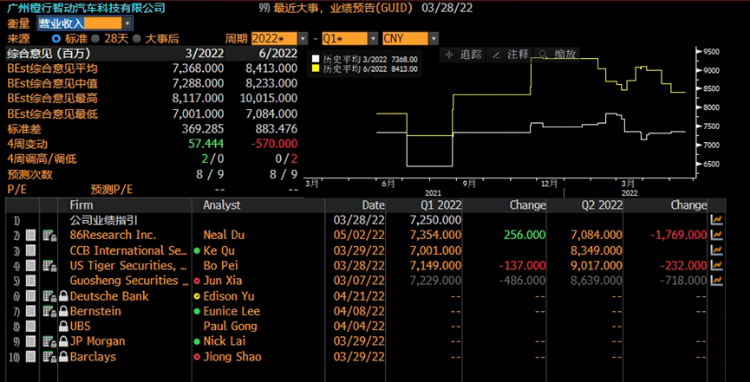
Task: Open the 2022 period year dropdown
Action: 303,39
